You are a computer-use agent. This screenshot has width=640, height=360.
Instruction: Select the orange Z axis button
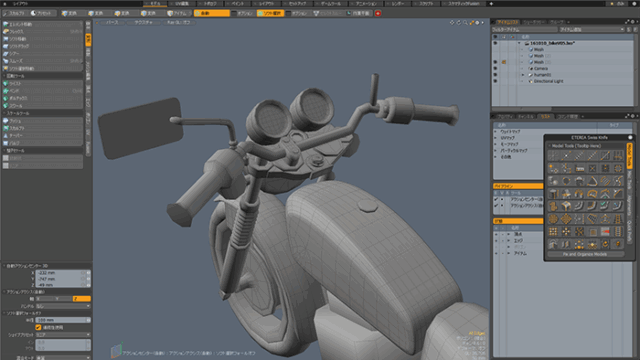(x=81, y=299)
